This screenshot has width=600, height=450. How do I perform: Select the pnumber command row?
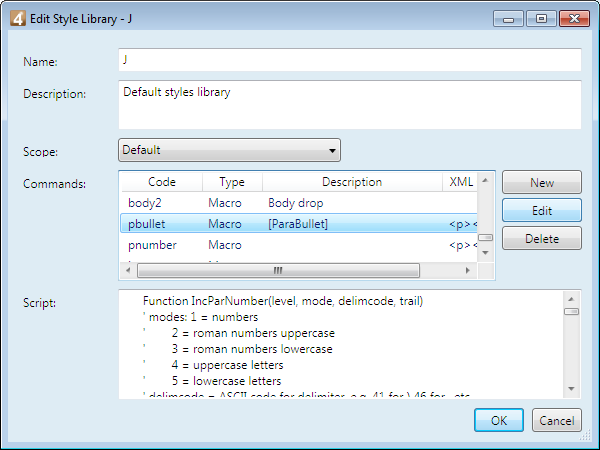point(299,245)
